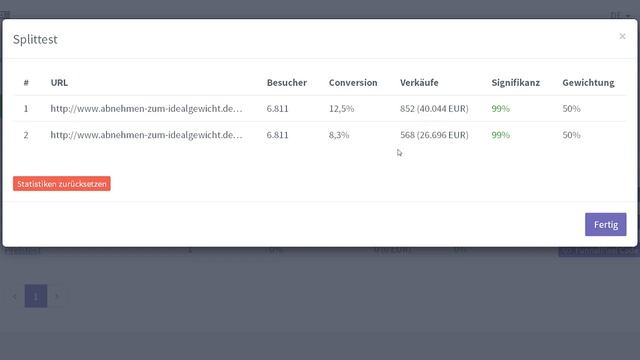Click next page arrow in background pagination

[57, 296]
